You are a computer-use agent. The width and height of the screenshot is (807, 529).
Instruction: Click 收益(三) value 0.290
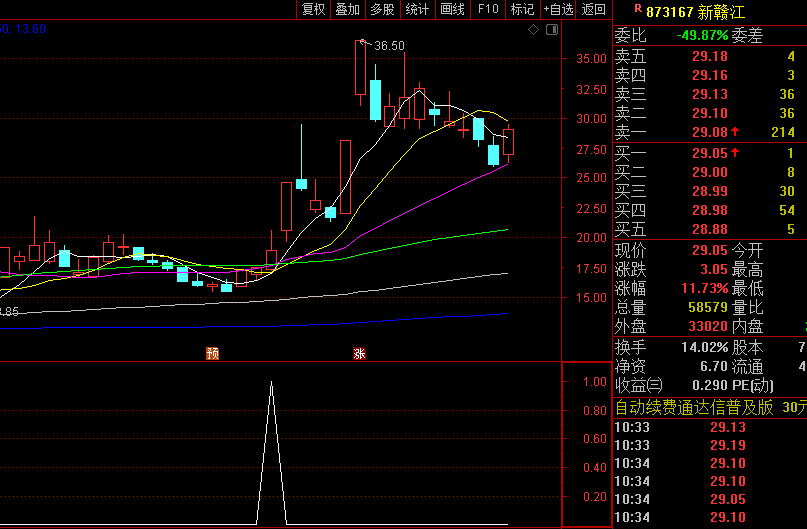tap(710, 385)
